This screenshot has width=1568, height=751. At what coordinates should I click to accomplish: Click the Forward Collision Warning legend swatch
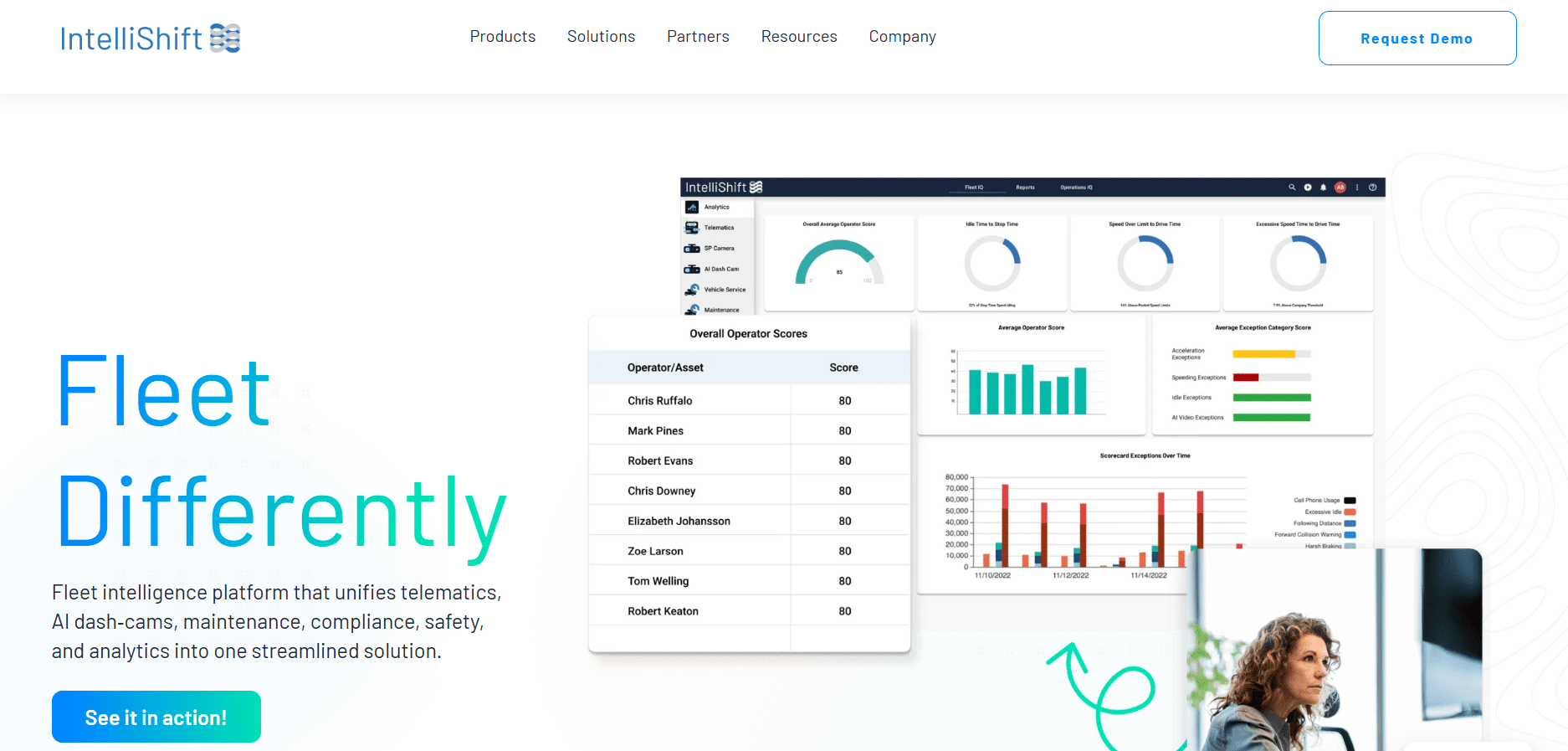tap(1350, 534)
